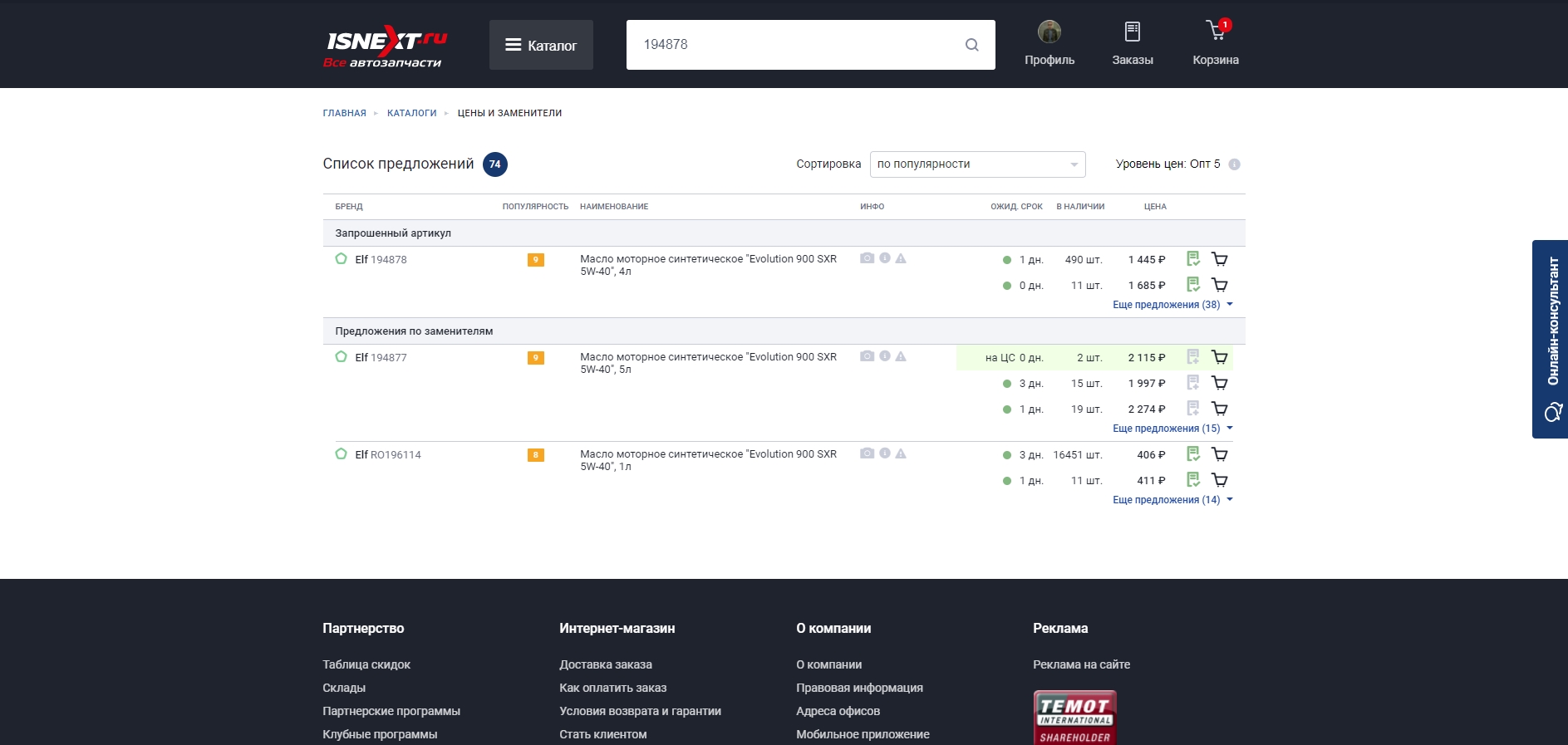Toggle pentagon marker for Elf RO196114
This screenshot has height=745, width=1568.
[341, 454]
